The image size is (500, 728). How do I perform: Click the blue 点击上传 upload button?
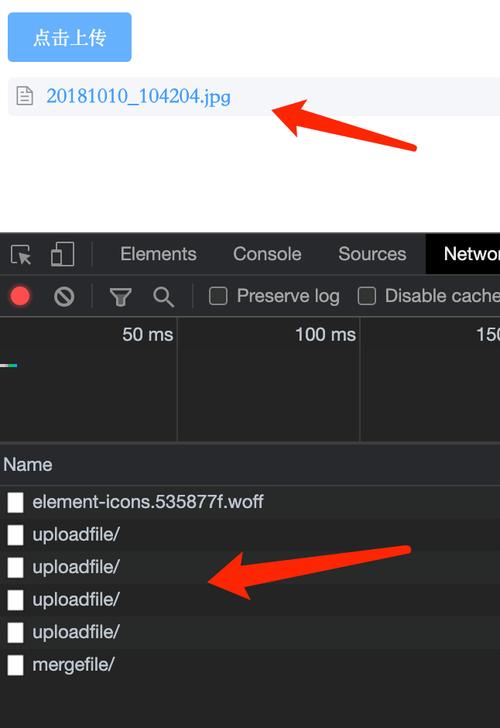(70, 37)
